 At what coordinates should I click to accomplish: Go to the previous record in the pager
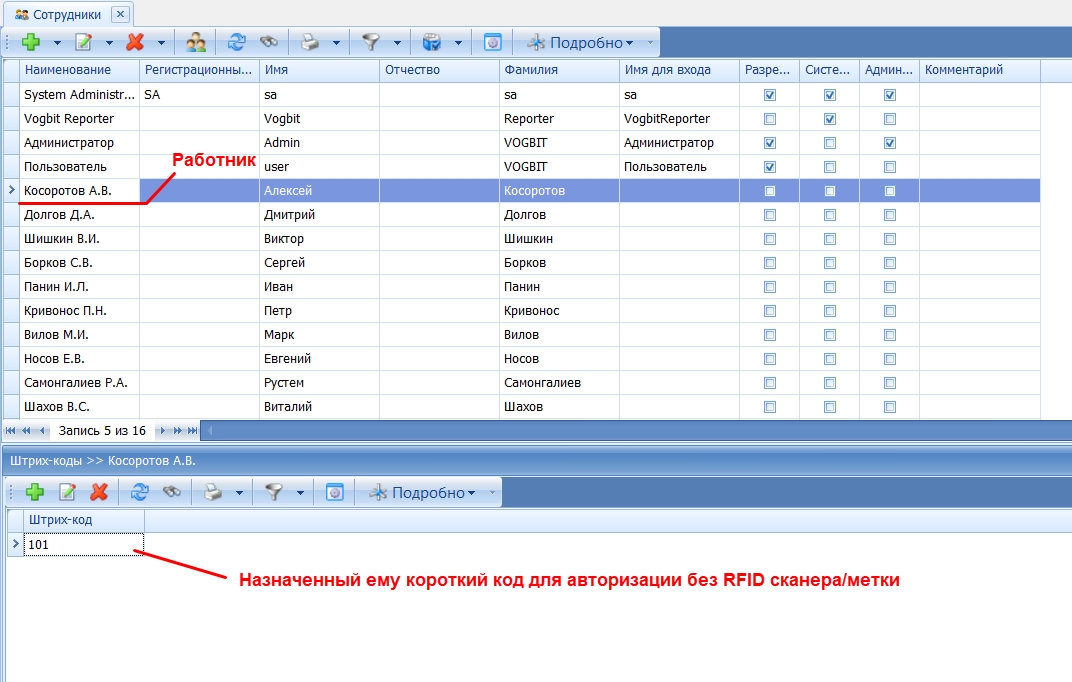pos(42,431)
